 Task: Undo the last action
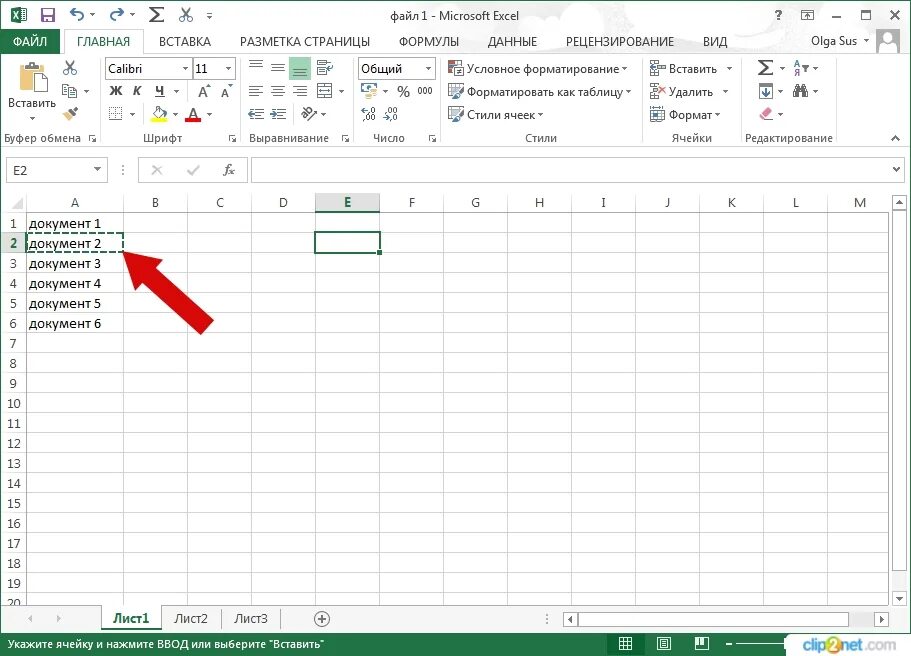click(77, 15)
